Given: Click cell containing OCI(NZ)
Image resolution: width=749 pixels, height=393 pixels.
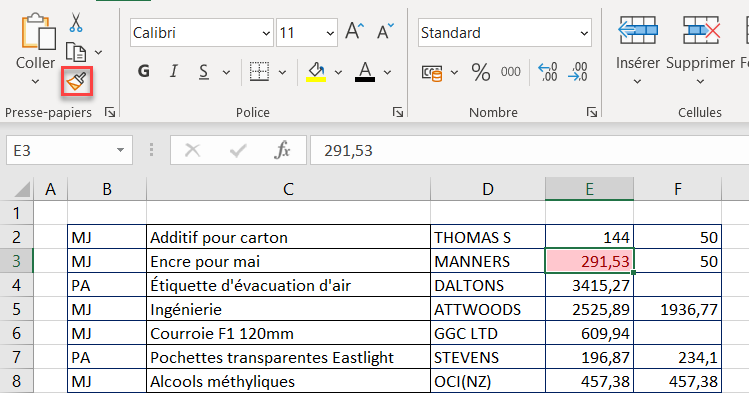Looking at the screenshot, I should point(488,381).
